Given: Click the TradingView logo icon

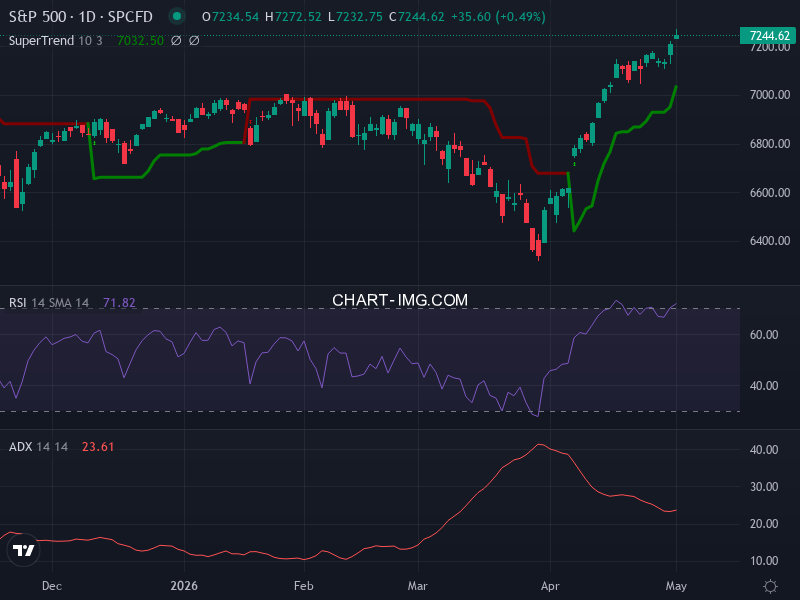Looking at the screenshot, I should tap(23, 550).
